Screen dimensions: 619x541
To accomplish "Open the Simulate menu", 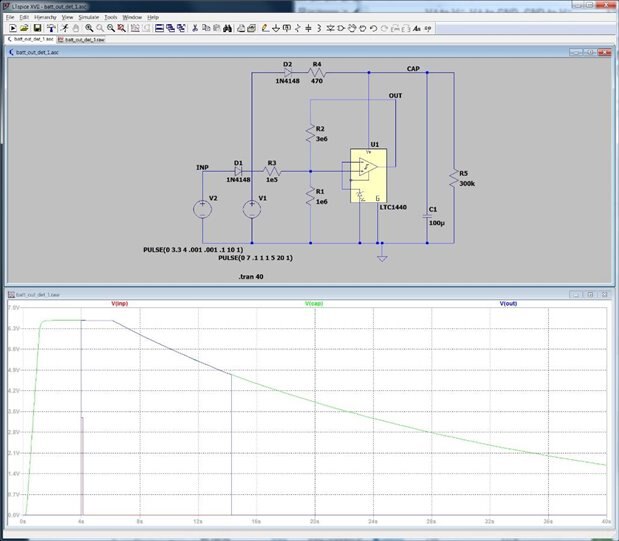I will (88, 17).
